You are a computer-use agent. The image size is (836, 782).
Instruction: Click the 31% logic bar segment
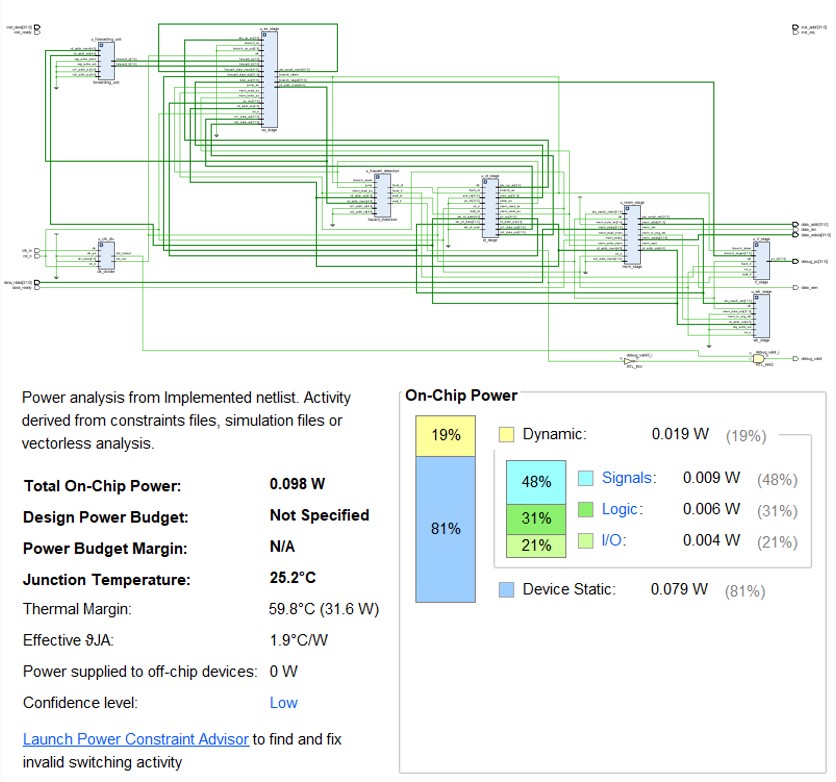[x=536, y=519]
